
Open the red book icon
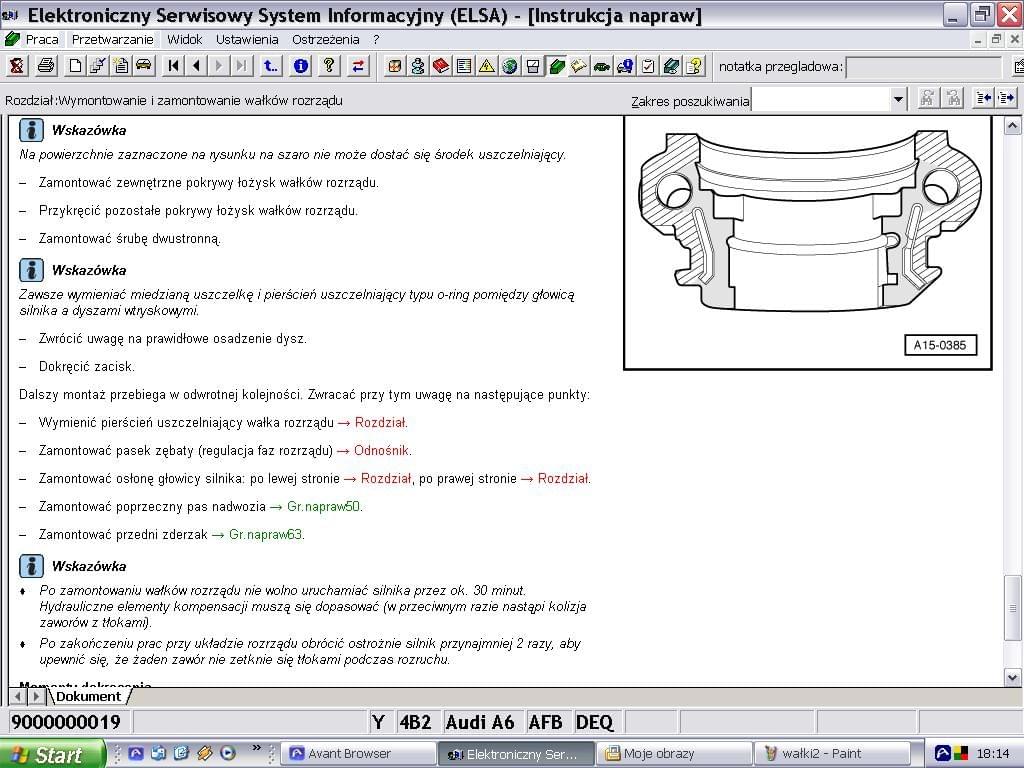441,65
